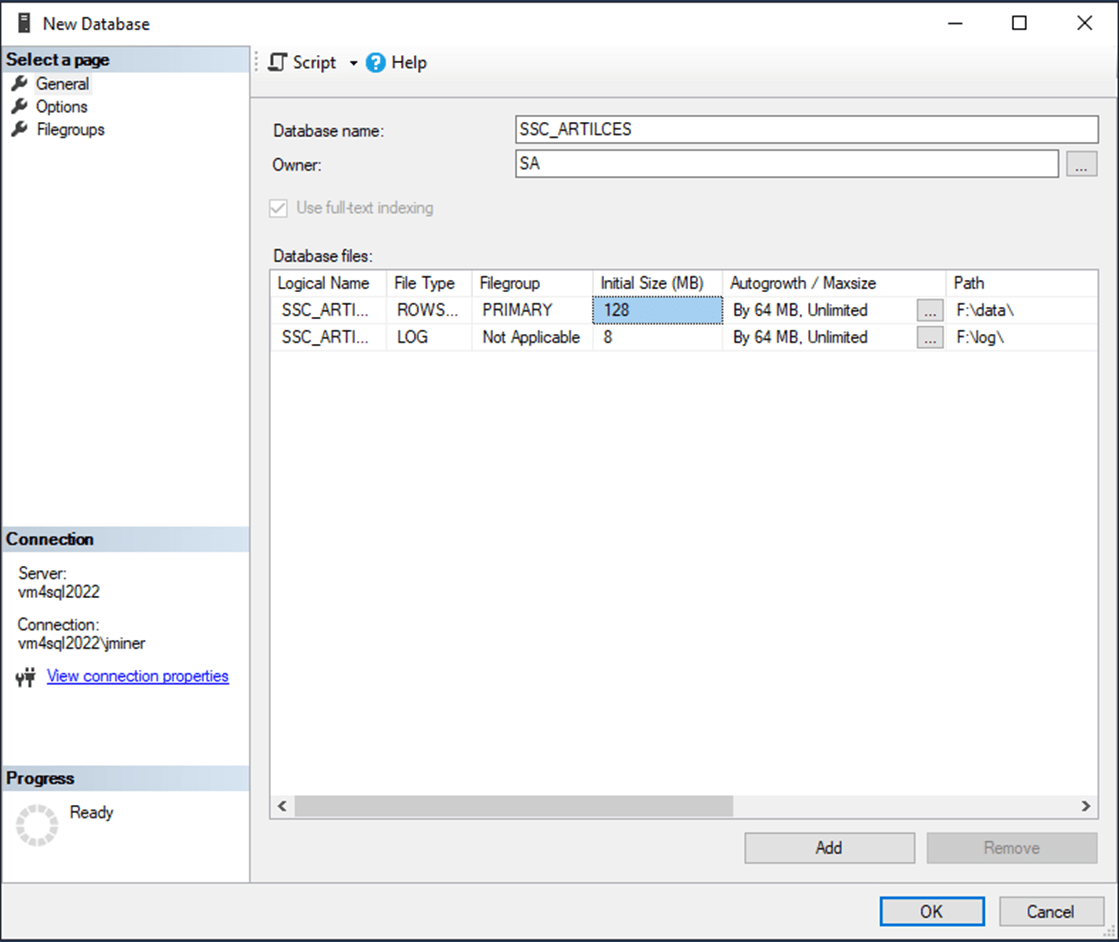Click the Path column header
Screen dimensions: 1119x942
point(1021,283)
